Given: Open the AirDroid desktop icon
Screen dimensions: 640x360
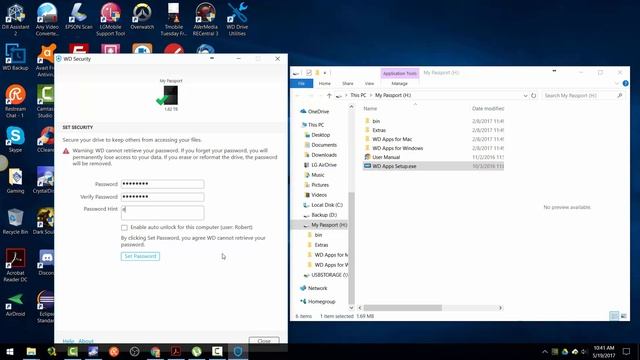Looking at the screenshot, I should (x=15, y=304).
